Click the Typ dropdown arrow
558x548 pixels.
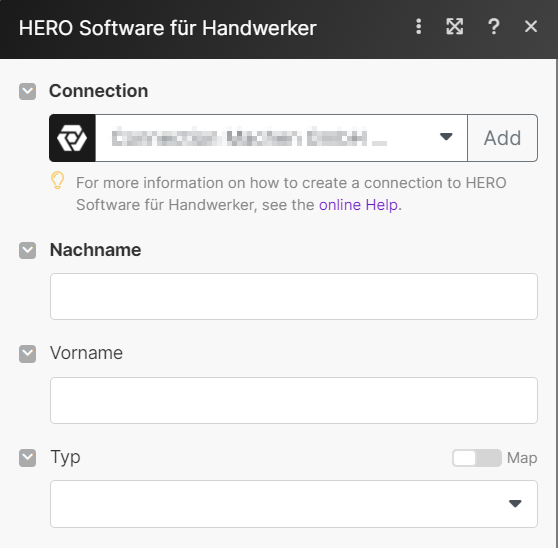click(x=515, y=504)
